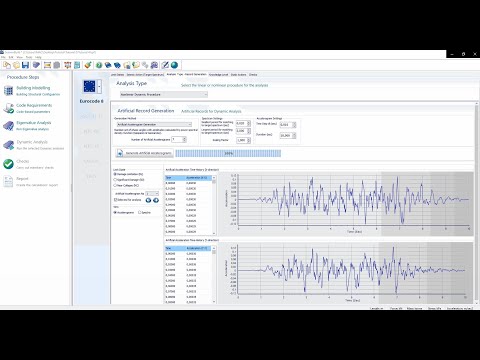The width and height of the screenshot is (480, 360).
Task: Click the Dynamic Analysis step icon
Action: pos(8,145)
